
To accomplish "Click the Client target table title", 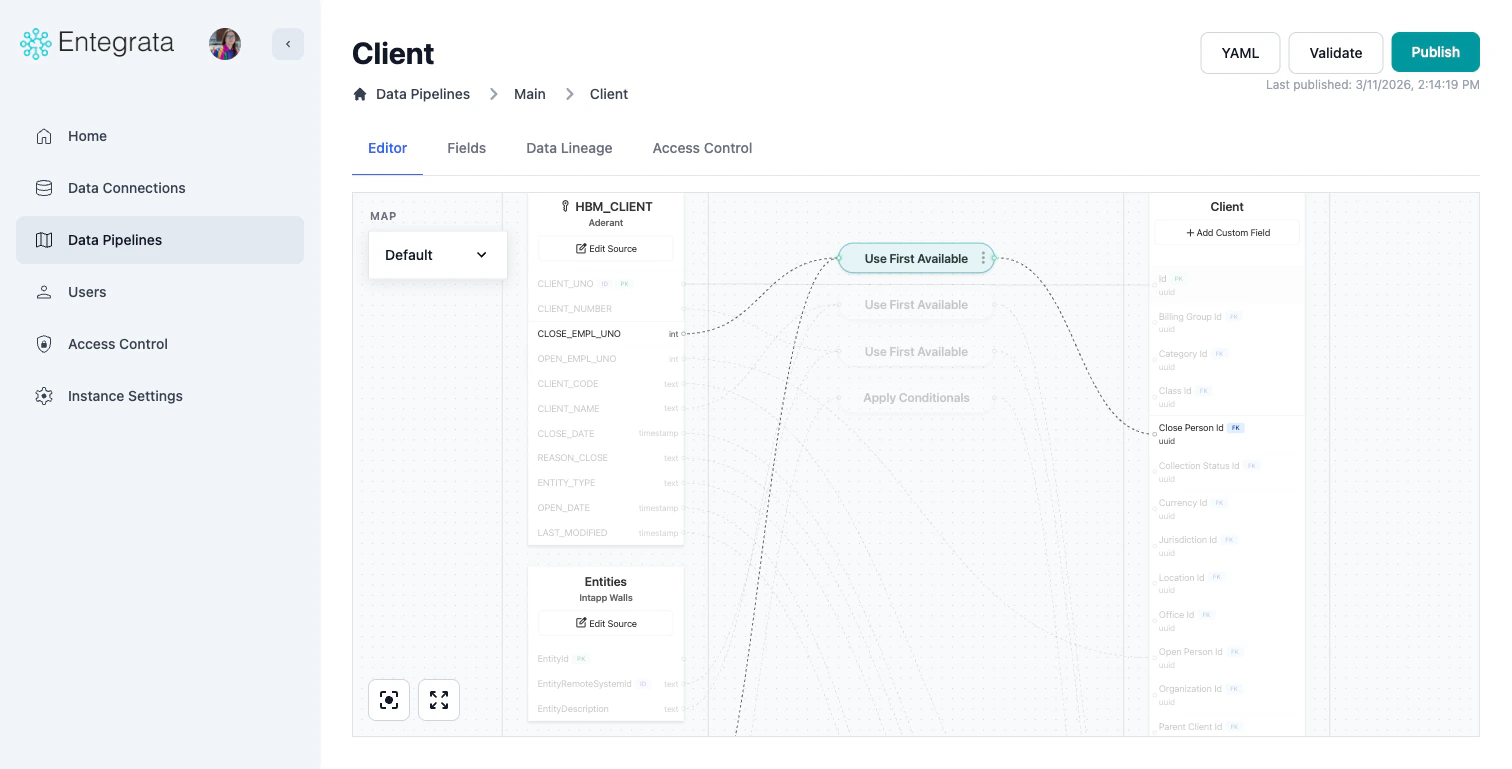I will pos(1227,207).
